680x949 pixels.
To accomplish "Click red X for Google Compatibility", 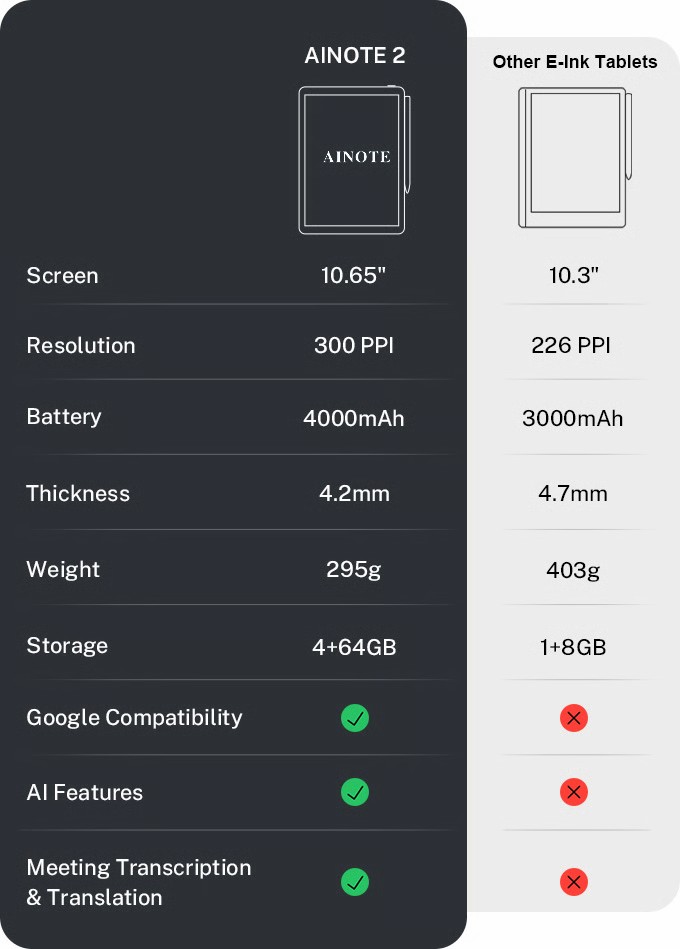I will (574, 717).
